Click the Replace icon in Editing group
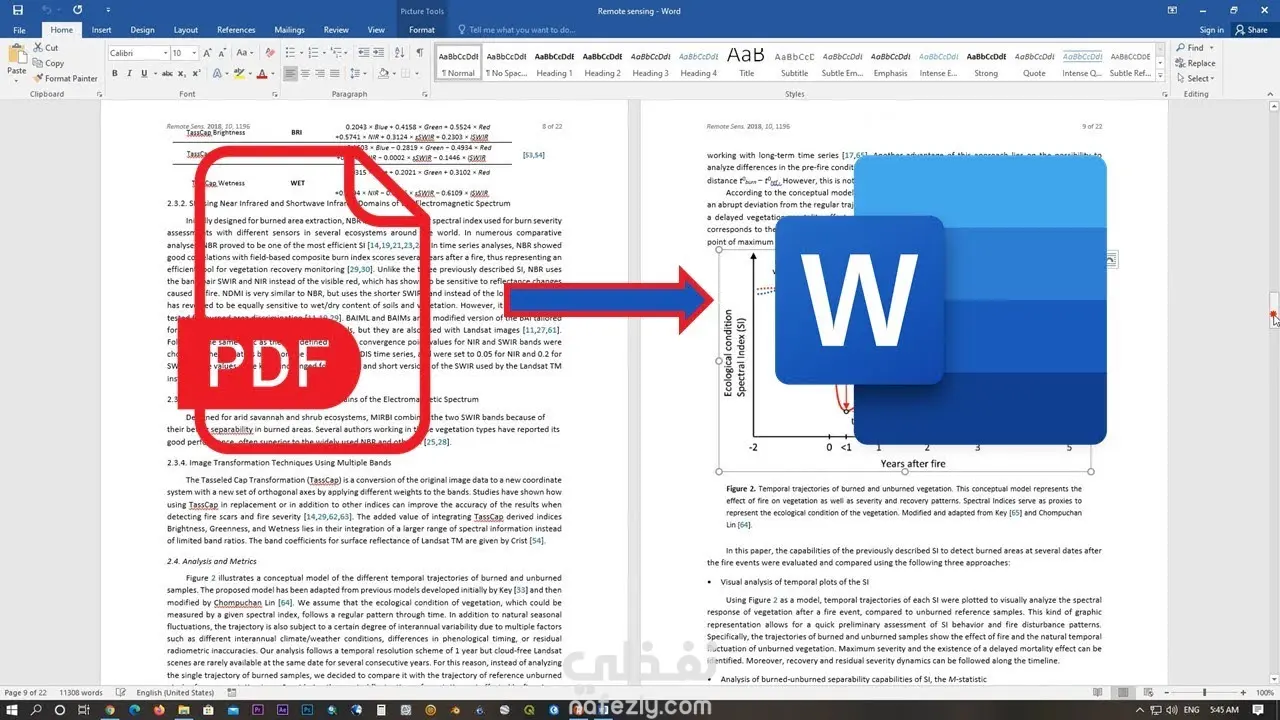The width and height of the screenshot is (1280, 720). click(x=1196, y=63)
